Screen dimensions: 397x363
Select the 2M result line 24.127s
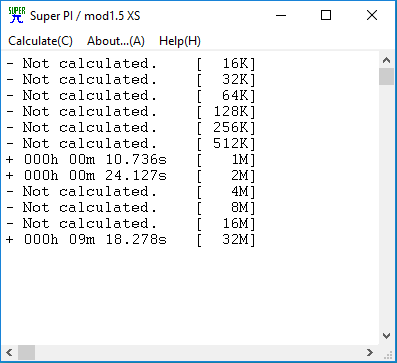click(x=131, y=176)
